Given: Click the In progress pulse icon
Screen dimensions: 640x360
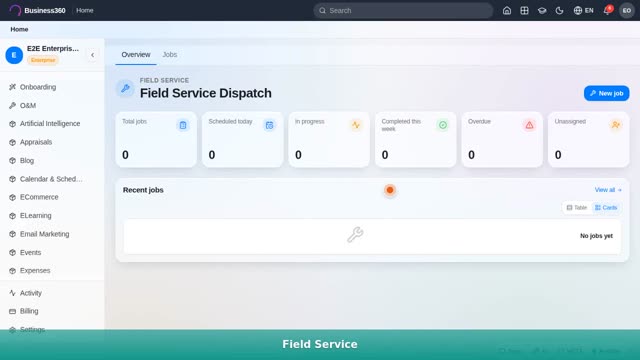Looking at the screenshot, I should coord(356,125).
